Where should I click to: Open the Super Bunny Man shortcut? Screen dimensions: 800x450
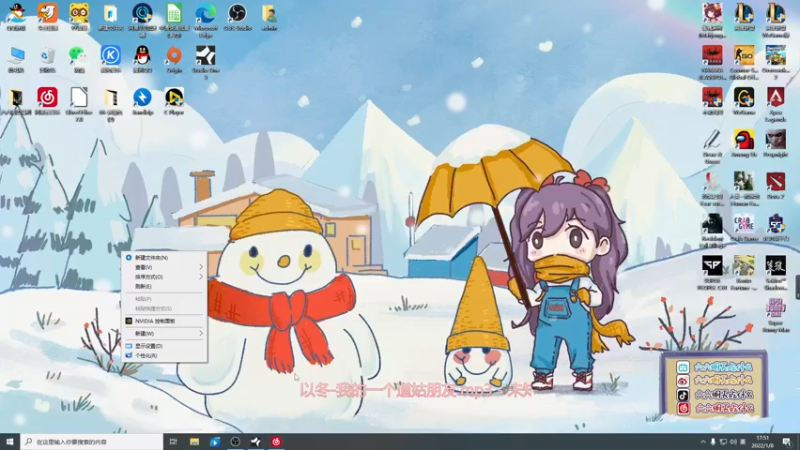pyautogui.click(x=776, y=315)
